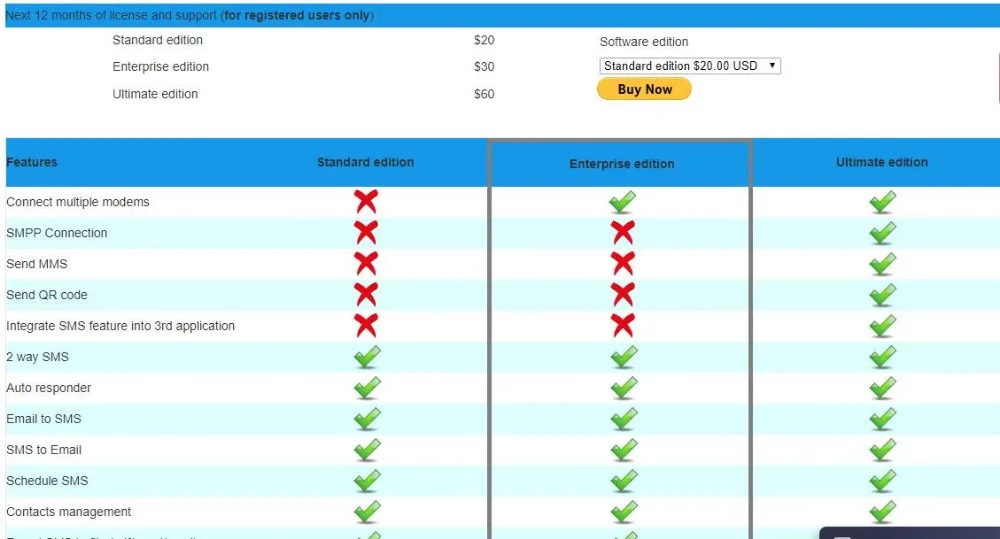Image resolution: width=1000 pixels, height=539 pixels.
Task: Click red X for Send QR code Standard
Action: 366,294
